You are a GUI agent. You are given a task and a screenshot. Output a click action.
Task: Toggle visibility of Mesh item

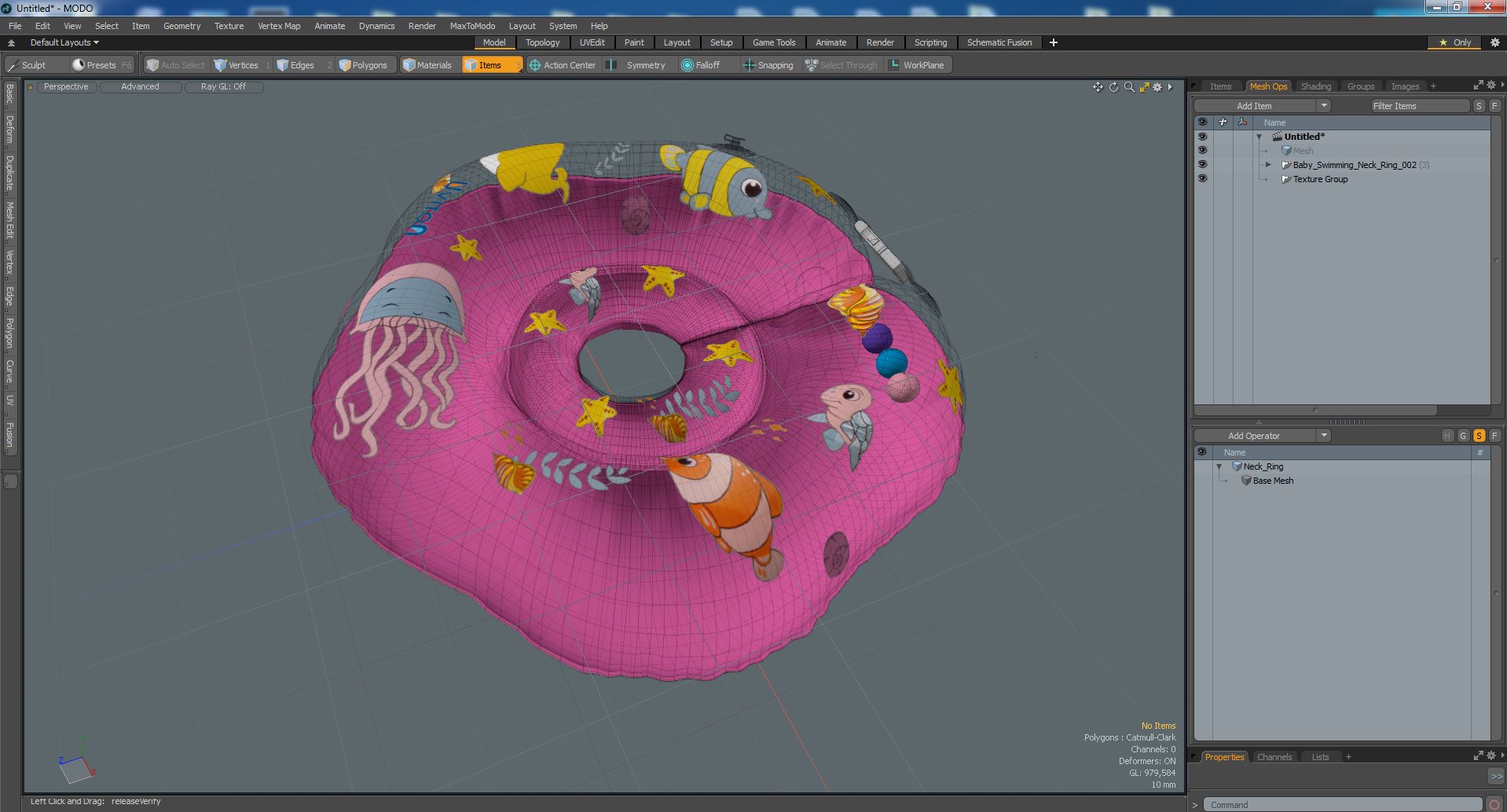(x=1202, y=151)
